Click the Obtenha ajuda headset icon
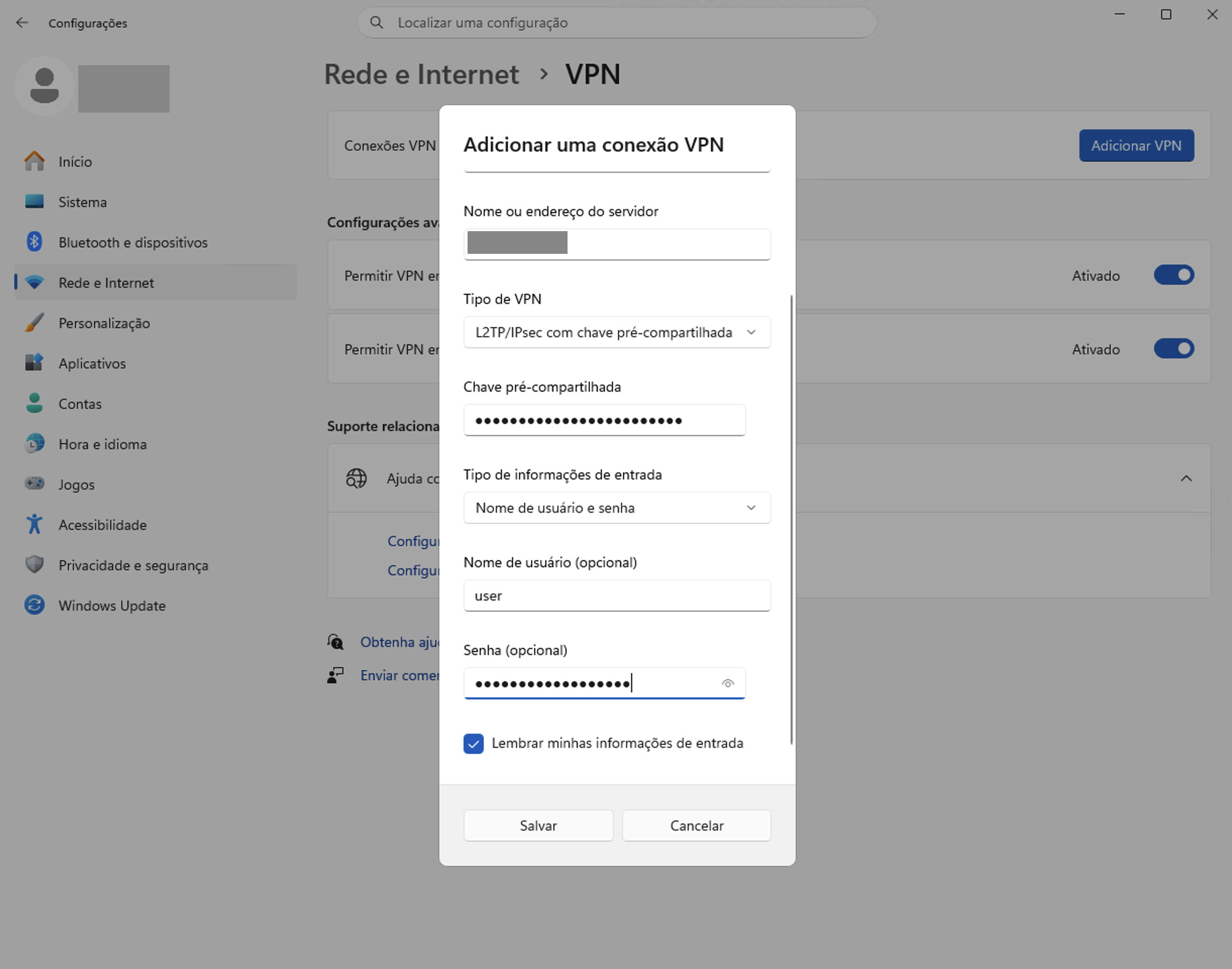The height and width of the screenshot is (969, 1232). (x=335, y=641)
